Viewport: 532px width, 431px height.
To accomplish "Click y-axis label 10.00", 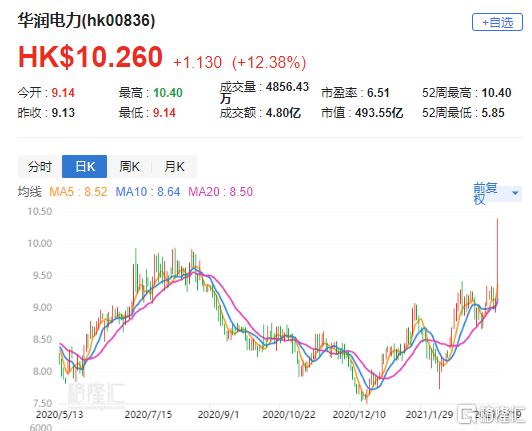I will 40,243.
